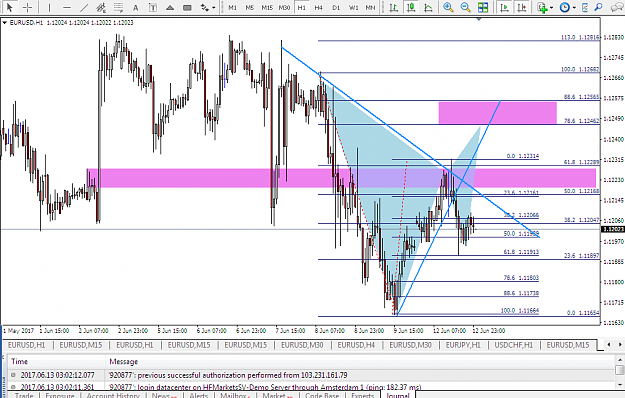Pick the vertical line drawing tool
This screenshot has width=625, height=398.
[49, 7]
